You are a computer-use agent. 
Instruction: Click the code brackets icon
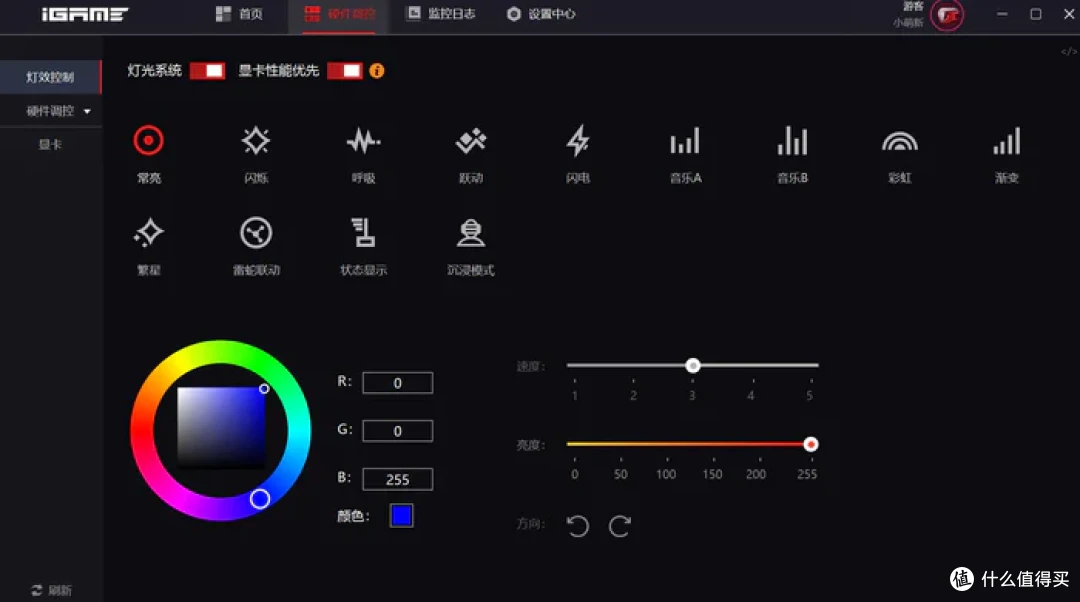coord(1068,52)
